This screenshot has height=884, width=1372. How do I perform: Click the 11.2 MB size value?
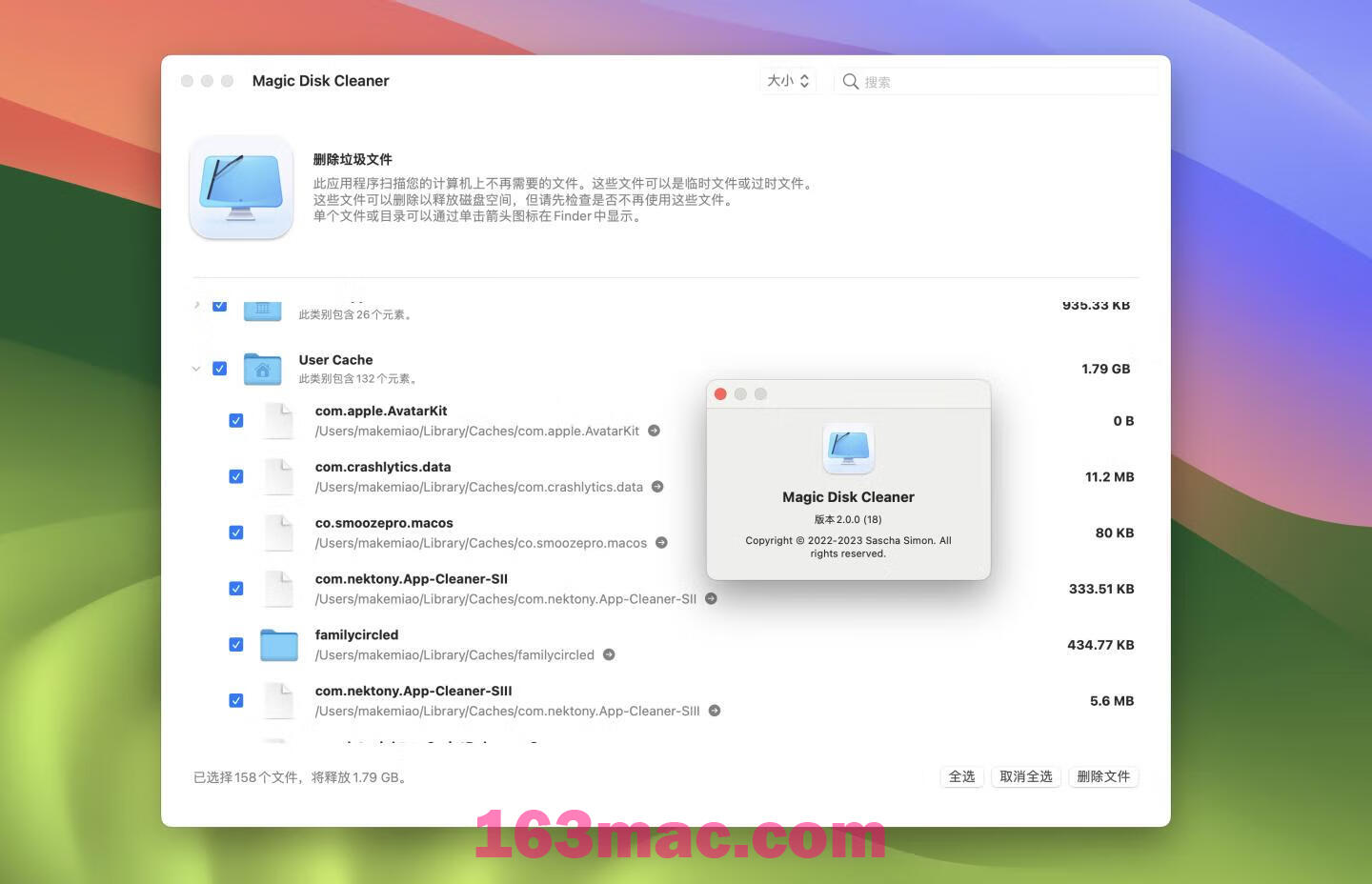tap(1110, 477)
